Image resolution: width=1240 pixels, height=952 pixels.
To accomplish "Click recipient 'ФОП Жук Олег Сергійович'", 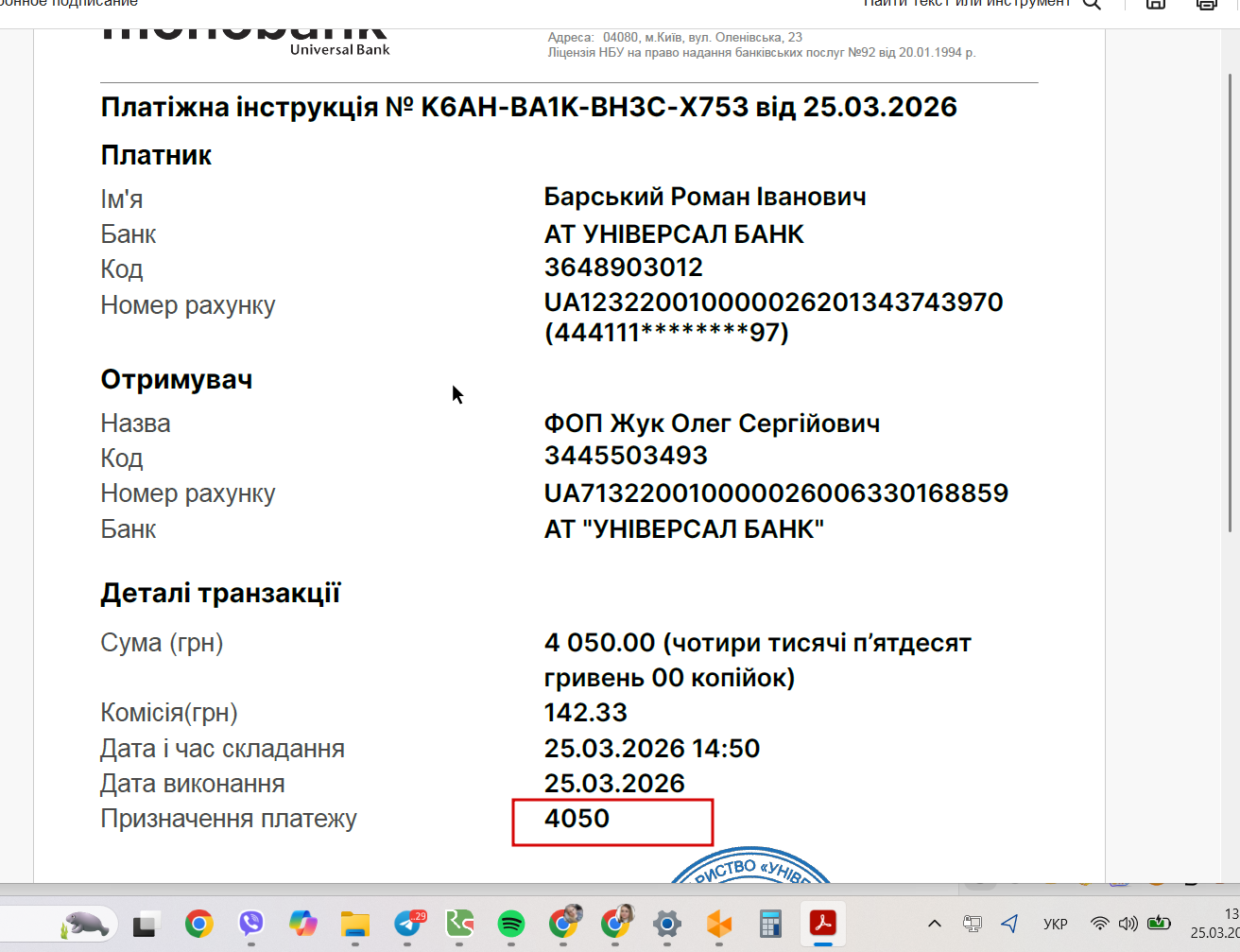I will (712, 424).
